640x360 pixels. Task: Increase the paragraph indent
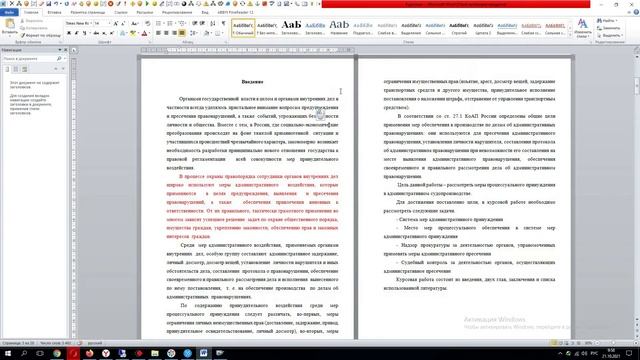pyautogui.click(x=202, y=24)
